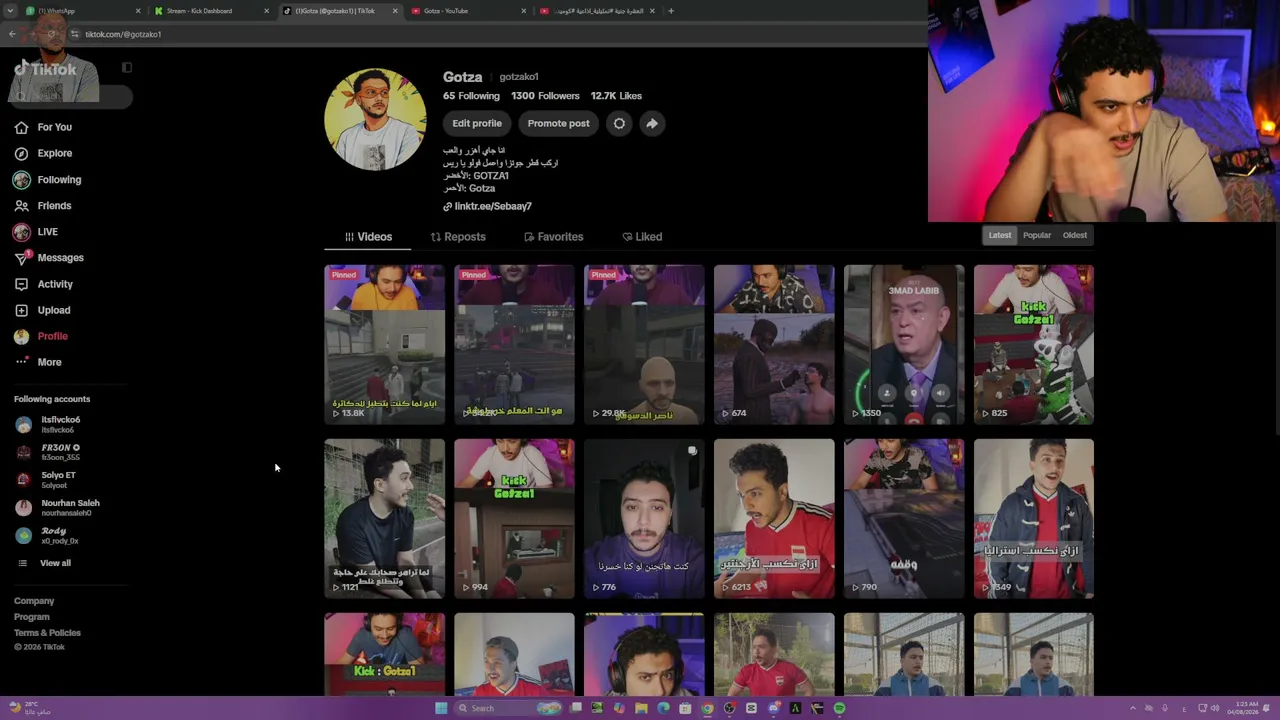Open the video with 674 views
This screenshot has height=720, width=1280.
pyautogui.click(x=774, y=345)
